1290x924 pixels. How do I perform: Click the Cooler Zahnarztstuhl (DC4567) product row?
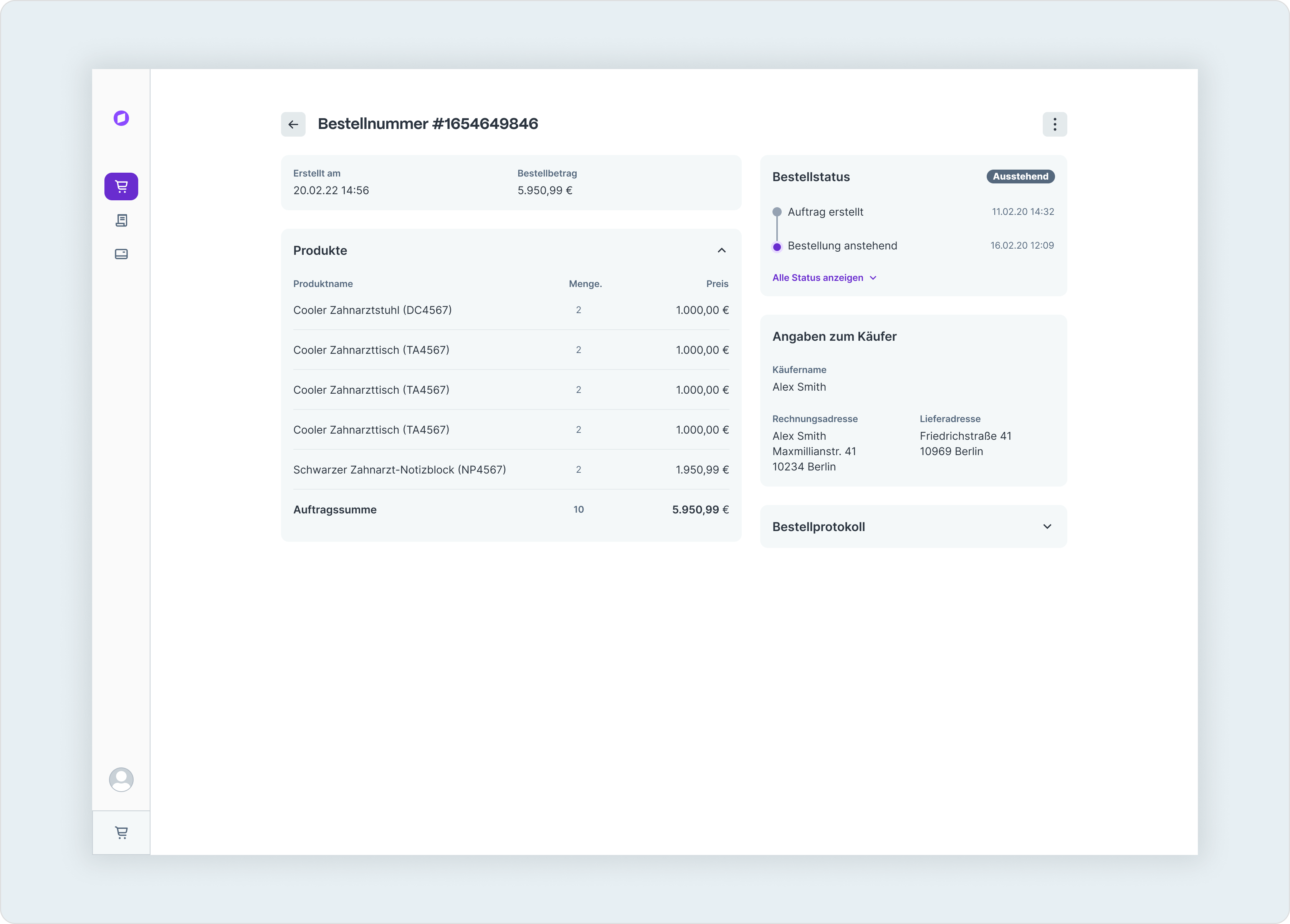click(372, 310)
